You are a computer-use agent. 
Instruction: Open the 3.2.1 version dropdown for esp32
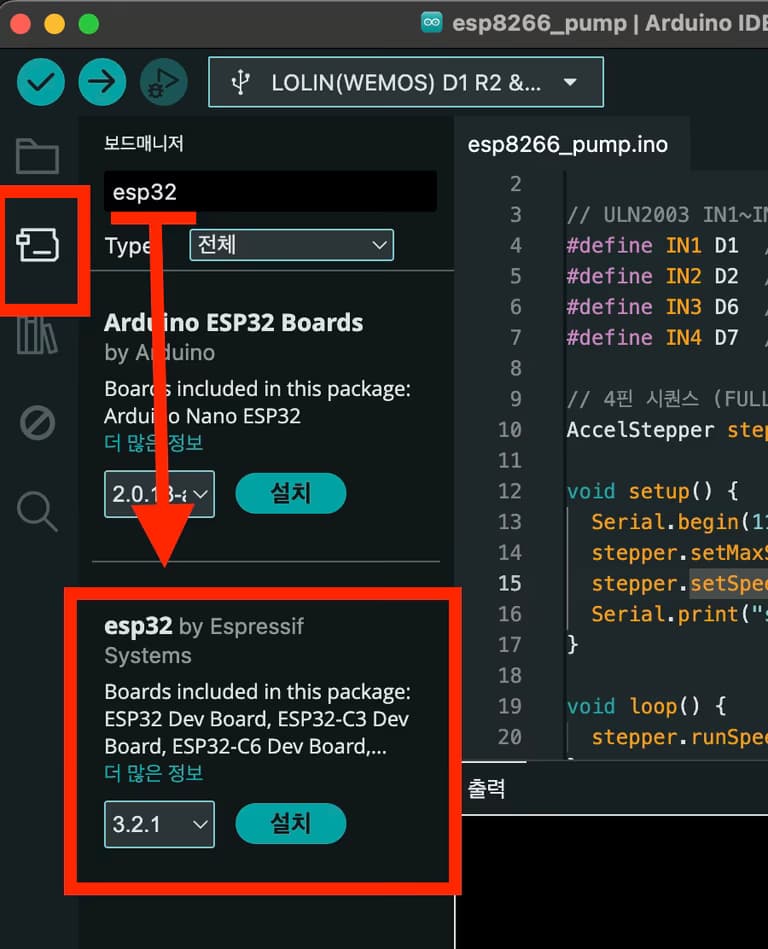tap(159, 825)
